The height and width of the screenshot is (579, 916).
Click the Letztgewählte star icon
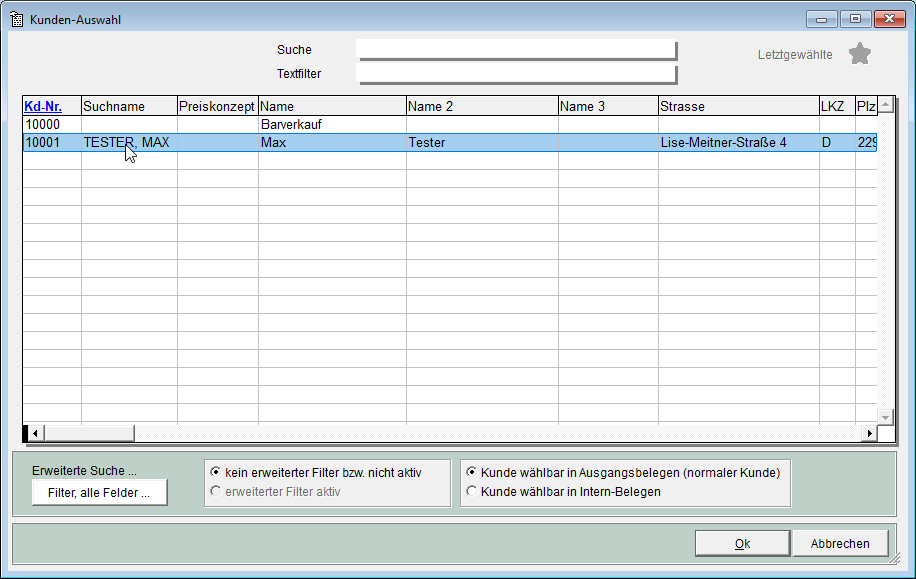[x=859, y=54]
